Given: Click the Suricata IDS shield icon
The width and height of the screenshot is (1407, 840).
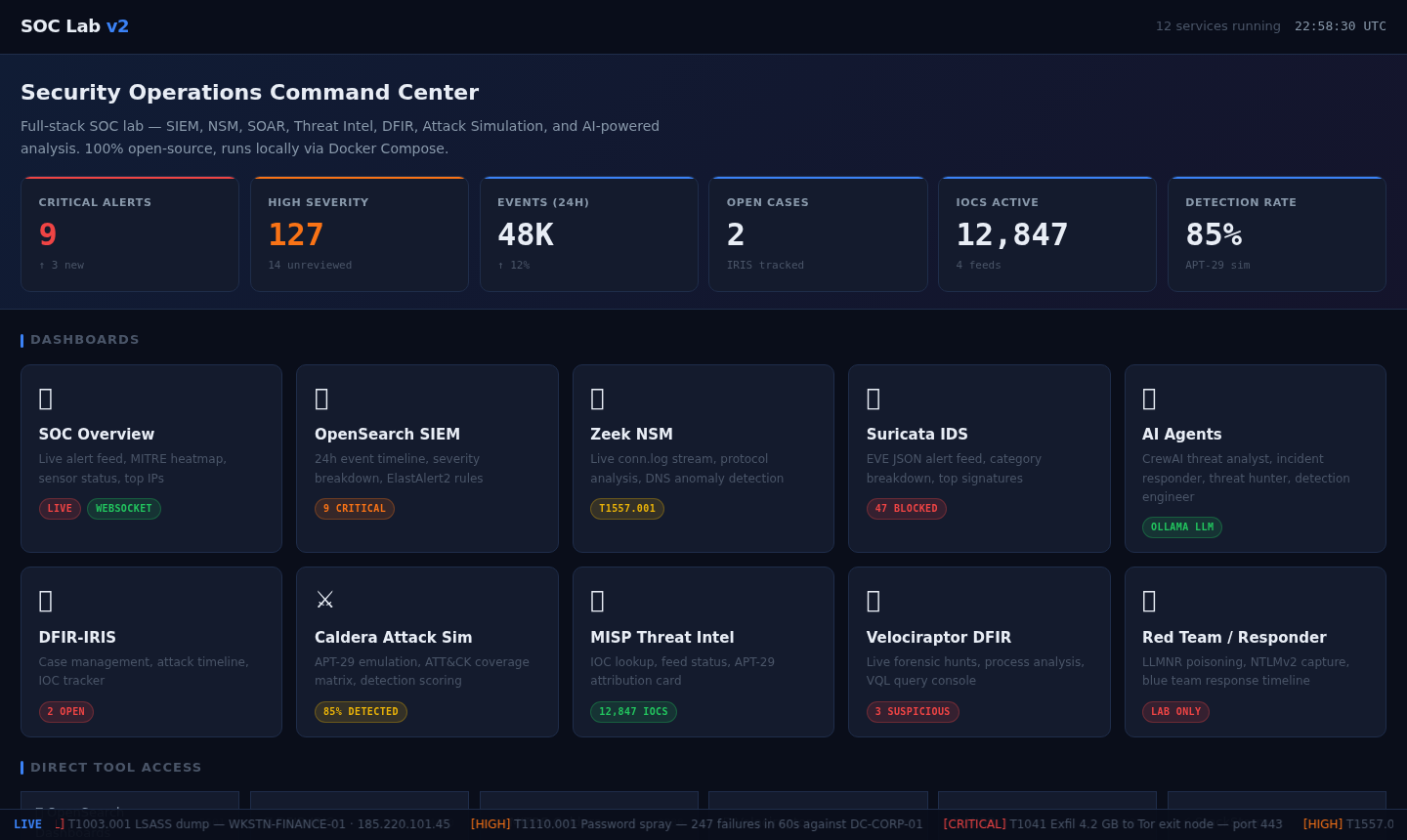Looking at the screenshot, I should (x=873, y=399).
